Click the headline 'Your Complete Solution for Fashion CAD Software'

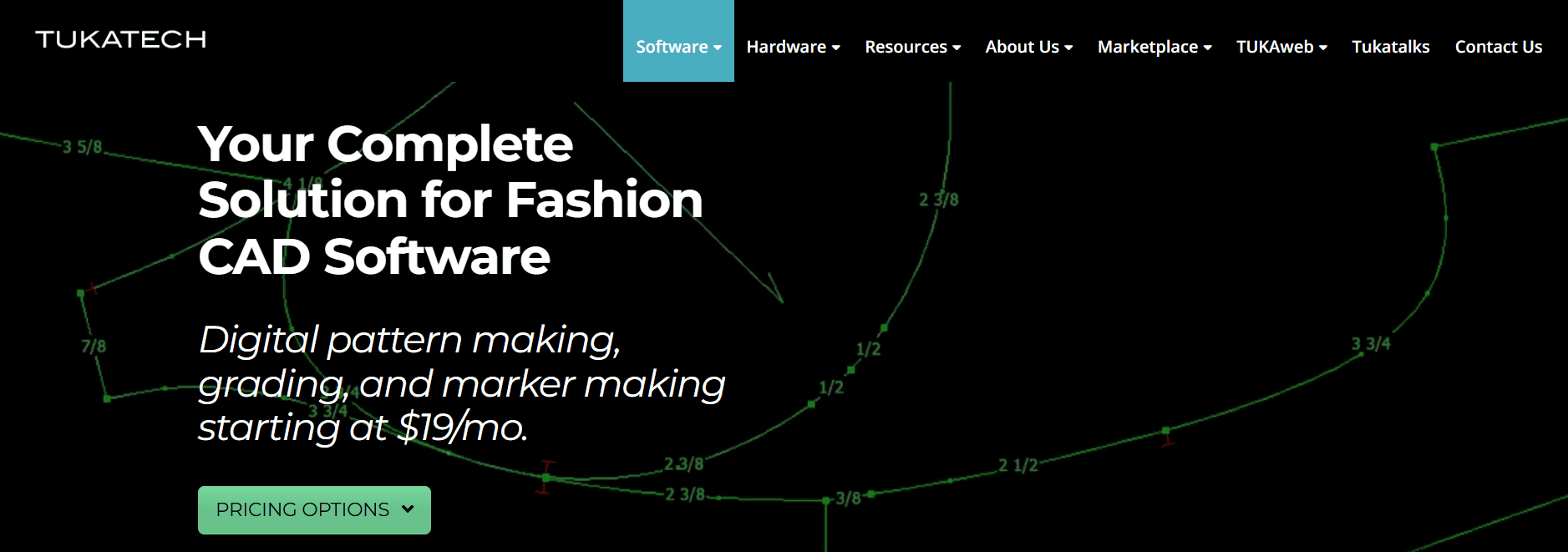(450, 200)
